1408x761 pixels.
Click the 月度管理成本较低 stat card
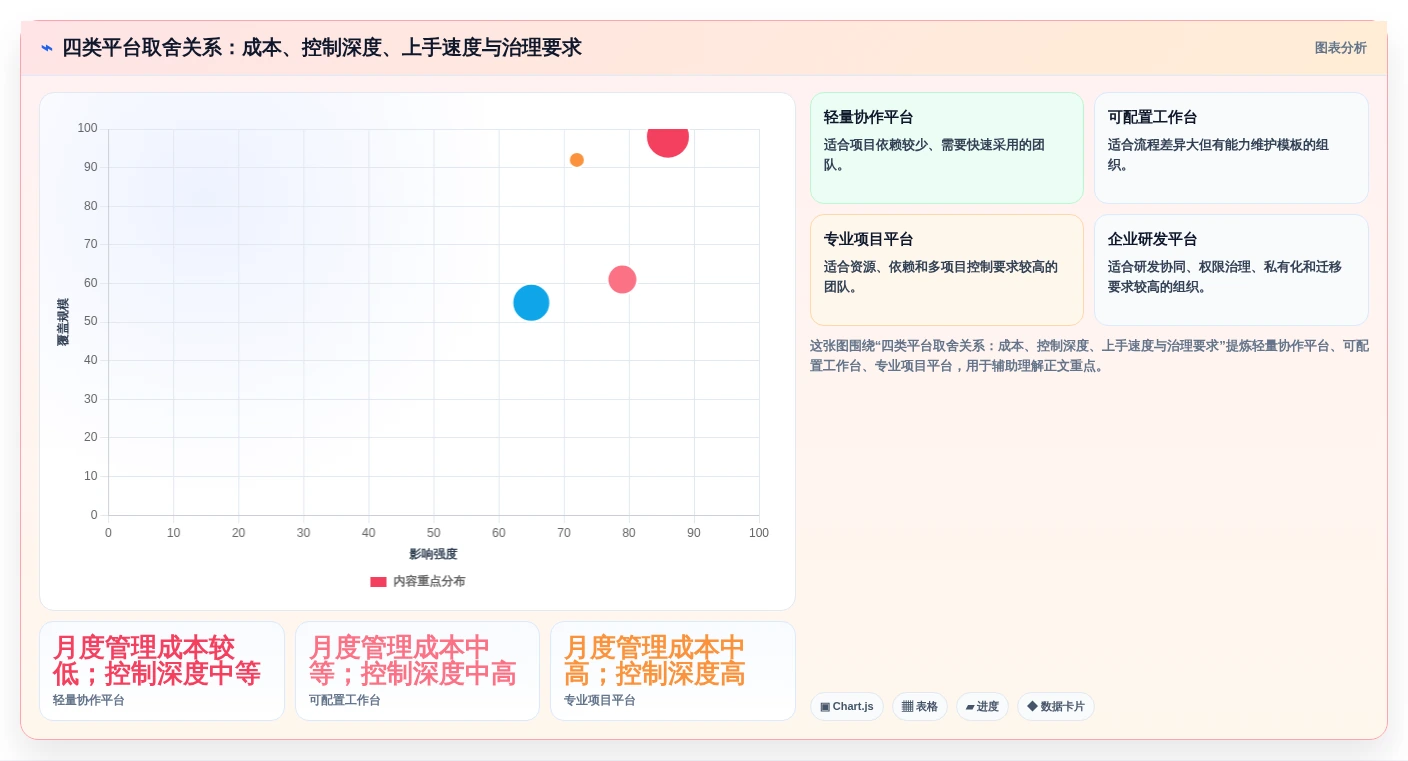click(x=162, y=671)
